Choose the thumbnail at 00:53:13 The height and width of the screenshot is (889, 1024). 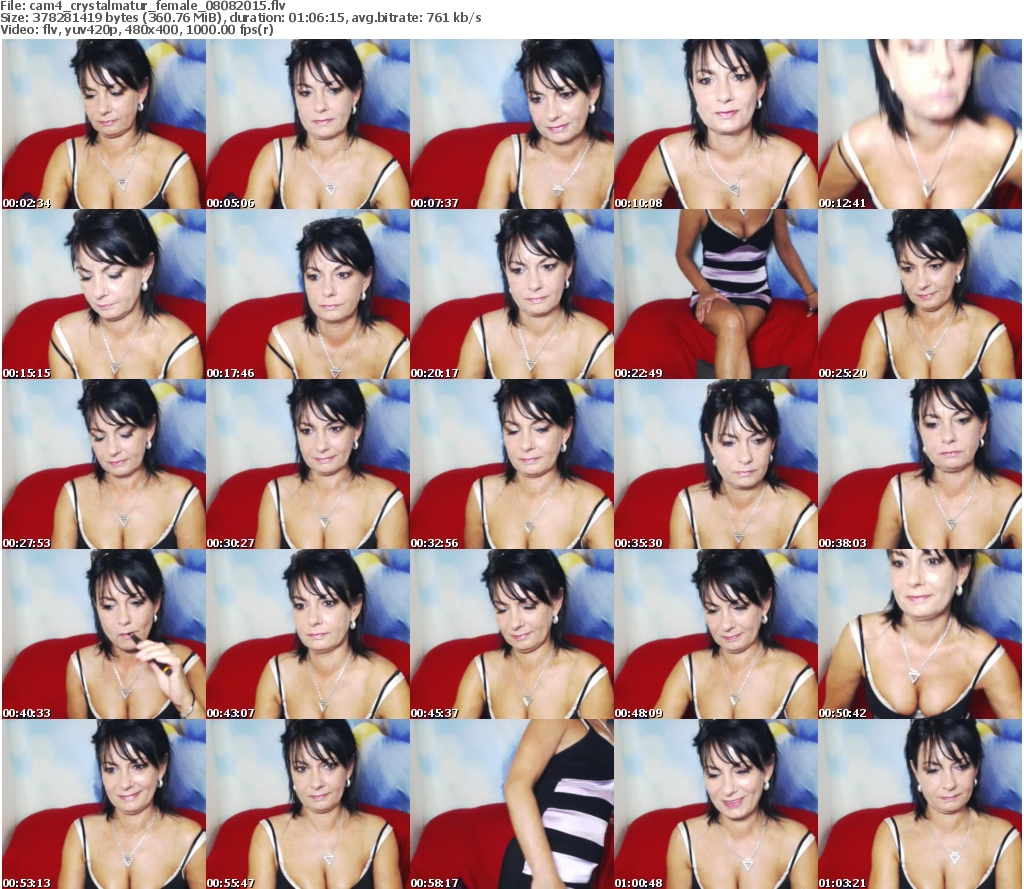pyautogui.click(x=104, y=804)
